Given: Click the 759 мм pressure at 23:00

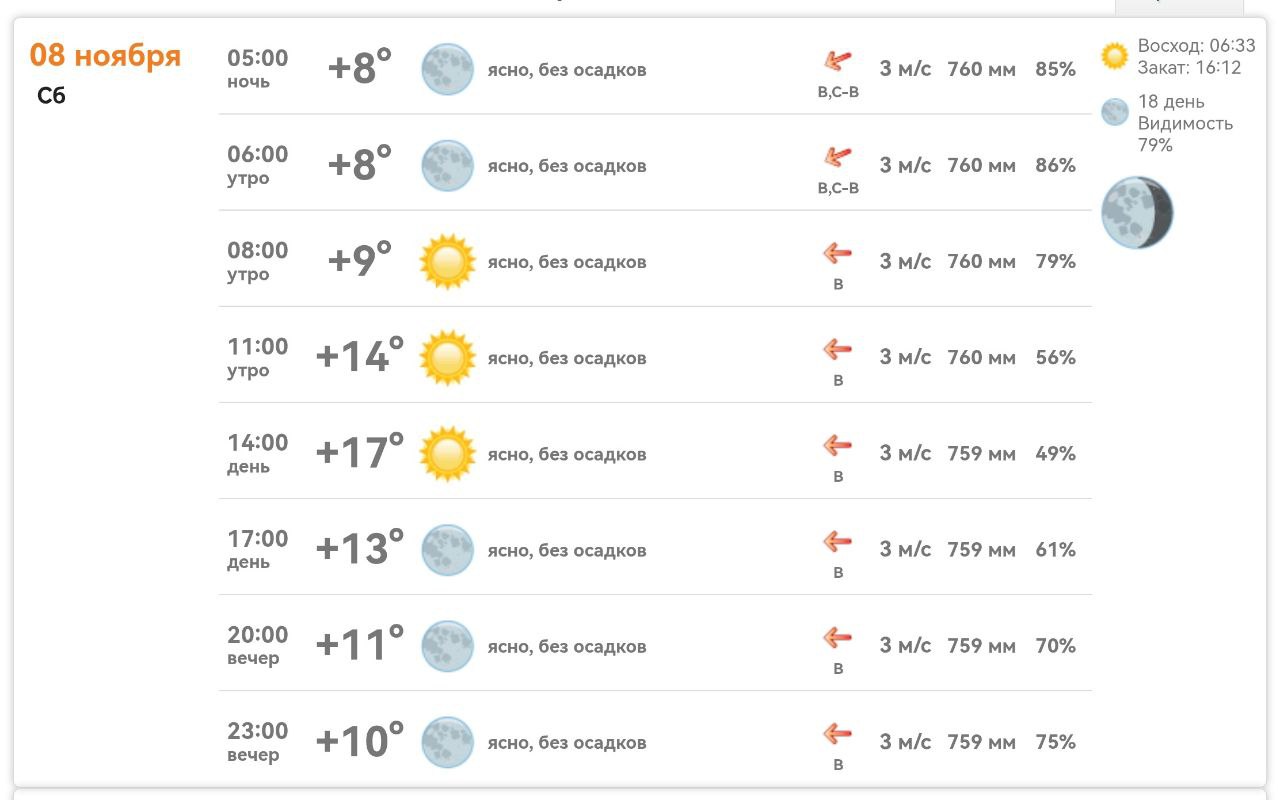Looking at the screenshot, I should pyautogui.click(x=981, y=742).
